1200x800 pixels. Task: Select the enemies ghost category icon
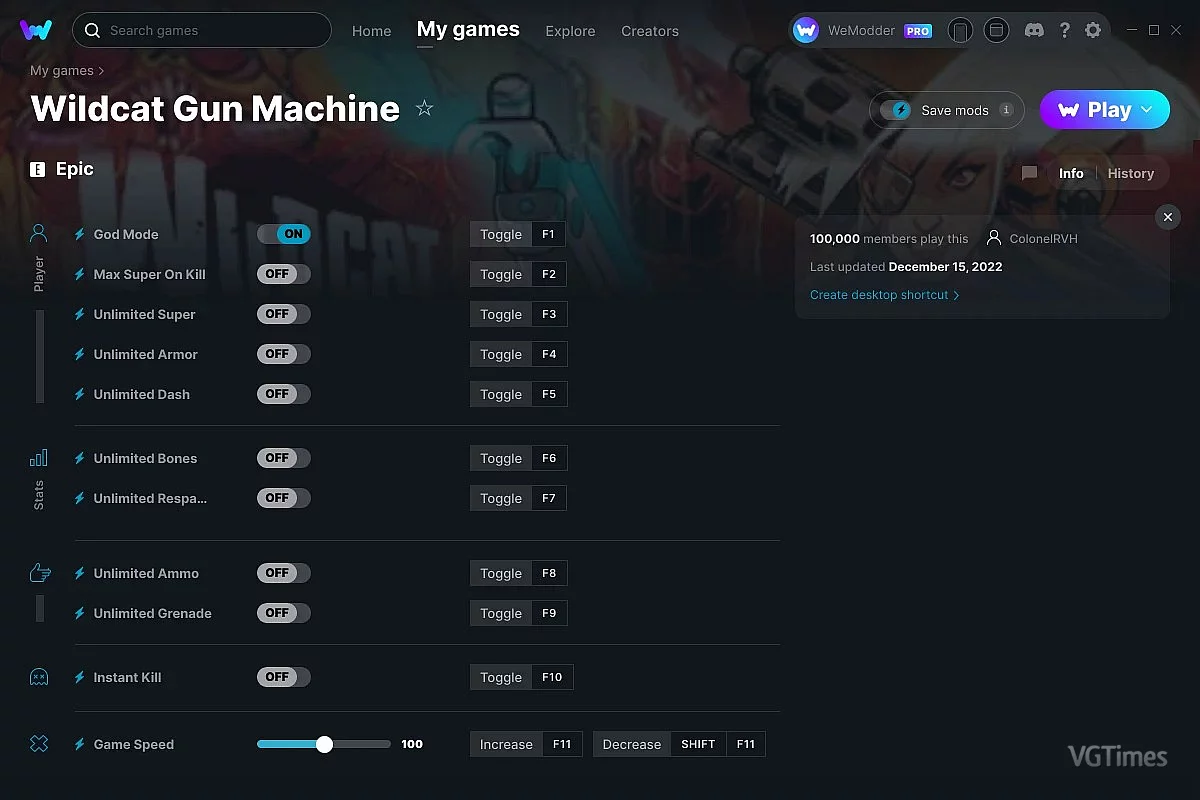pos(39,677)
